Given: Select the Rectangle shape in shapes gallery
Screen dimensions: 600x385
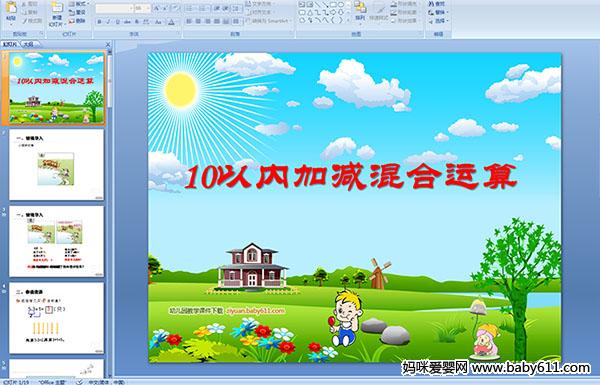Looking at the screenshot, I should pyautogui.click(x=333, y=4).
